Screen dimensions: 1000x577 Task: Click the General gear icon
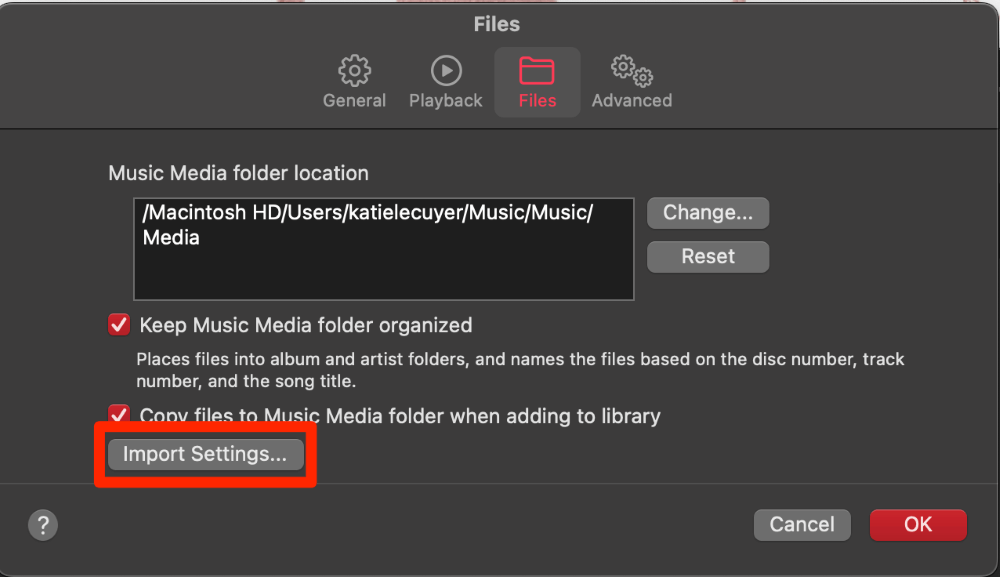pos(354,71)
